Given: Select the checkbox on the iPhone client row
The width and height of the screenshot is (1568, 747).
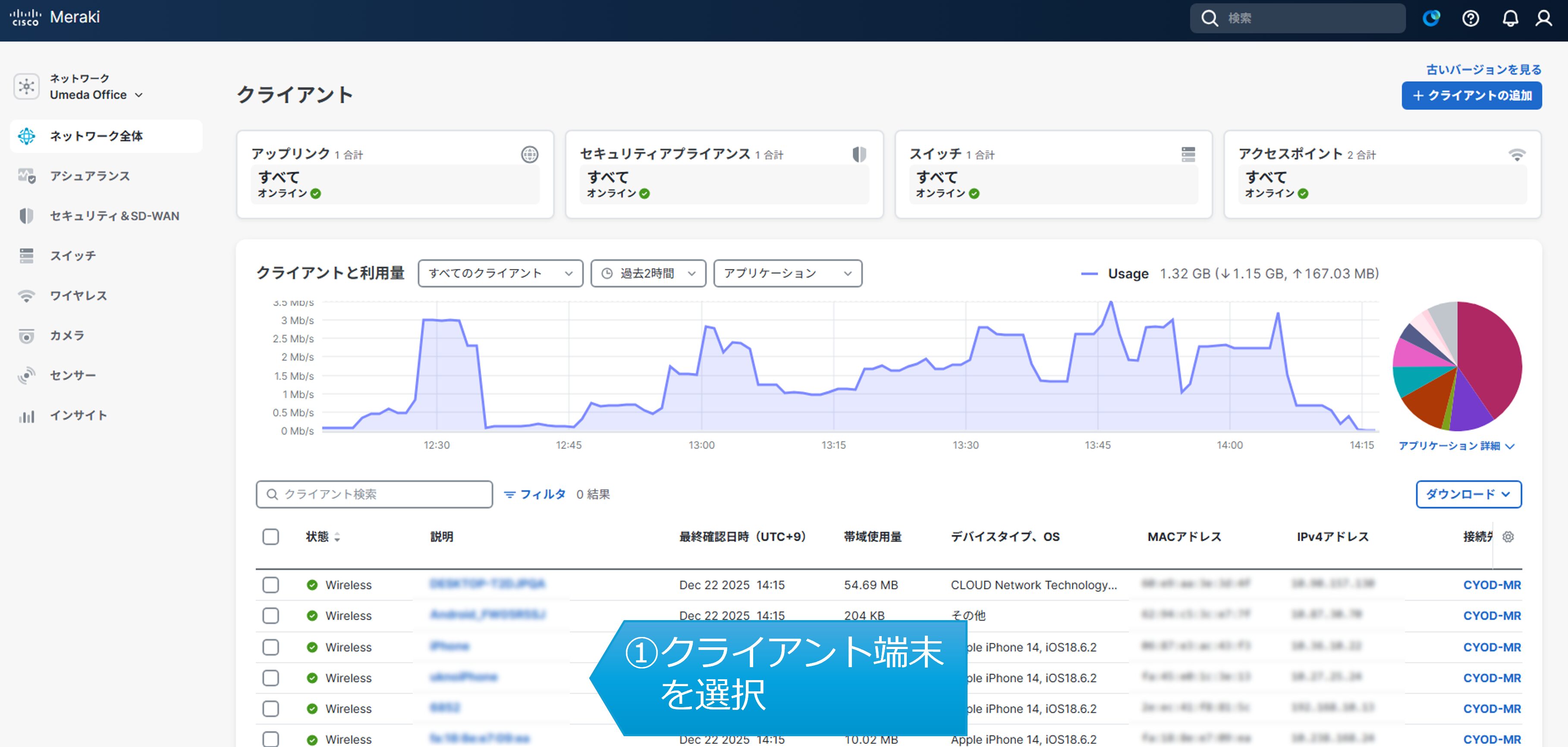Looking at the screenshot, I should [270, 646].
